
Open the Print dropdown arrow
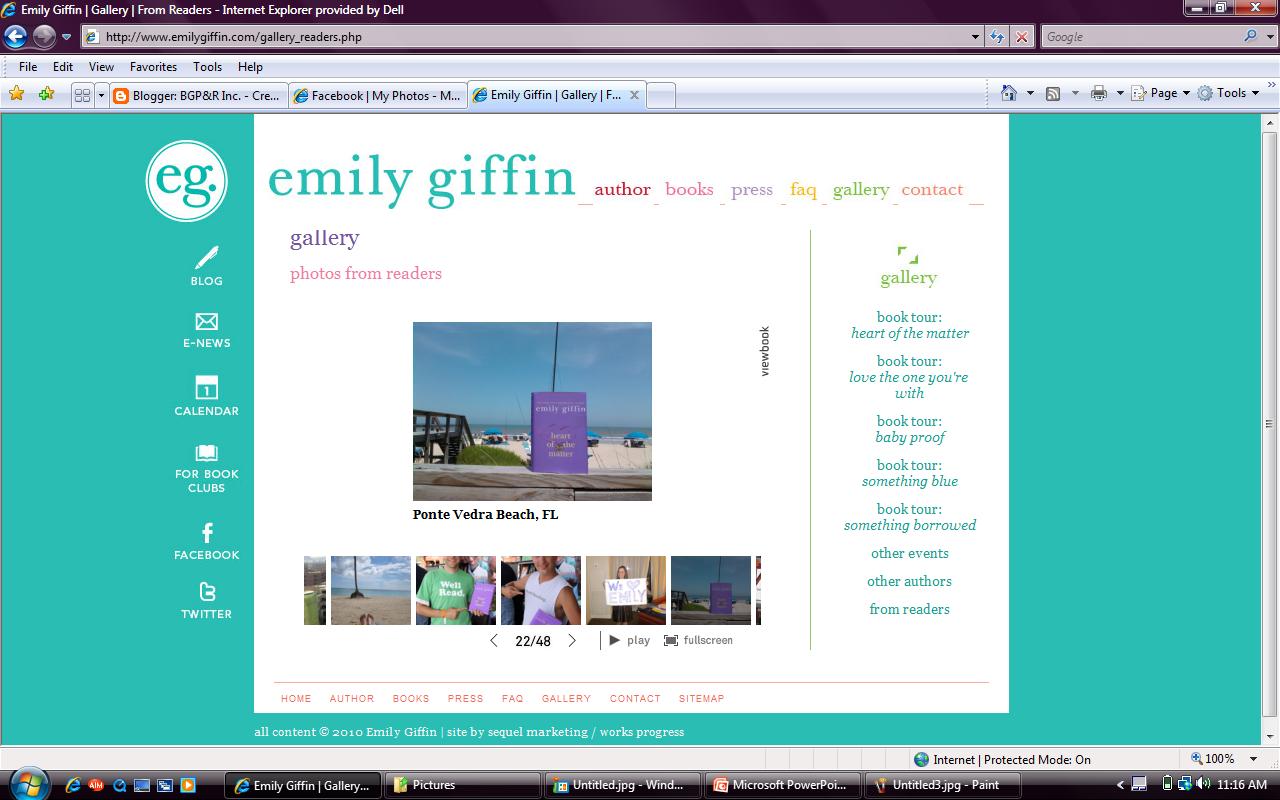(1120, 93)
